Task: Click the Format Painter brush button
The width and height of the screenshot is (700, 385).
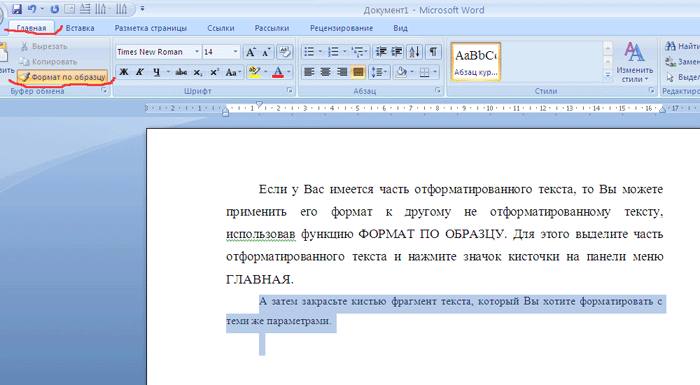Action: click(62, 77)
